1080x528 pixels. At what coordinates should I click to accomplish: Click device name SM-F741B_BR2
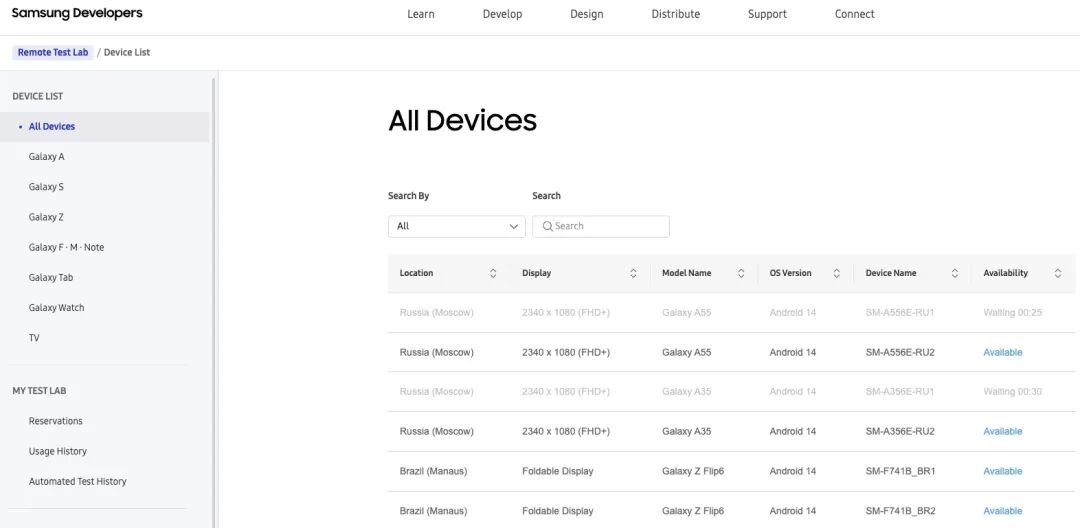(900, 511)
